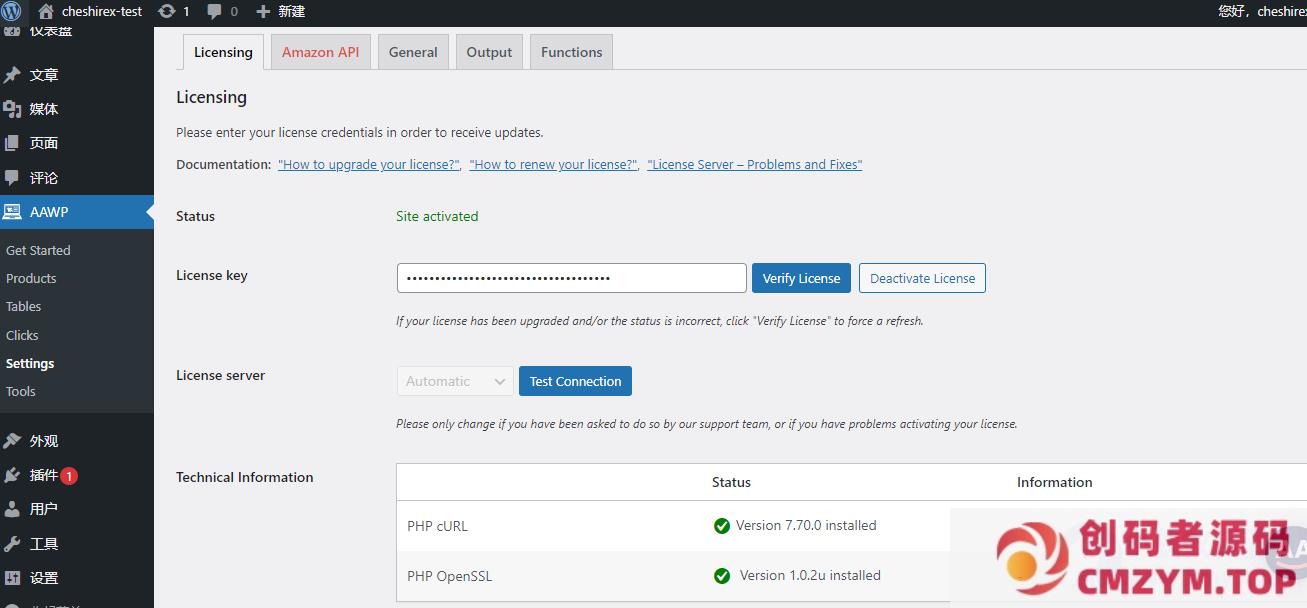Click the WordPress logo icon
1307x608 pixels.
[x=12, y=12]
